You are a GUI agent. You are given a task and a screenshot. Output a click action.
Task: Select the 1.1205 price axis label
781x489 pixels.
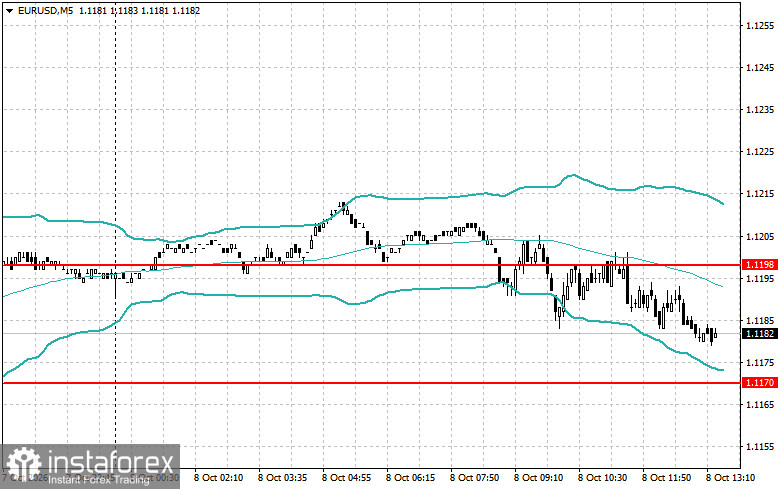pos(761,236)
